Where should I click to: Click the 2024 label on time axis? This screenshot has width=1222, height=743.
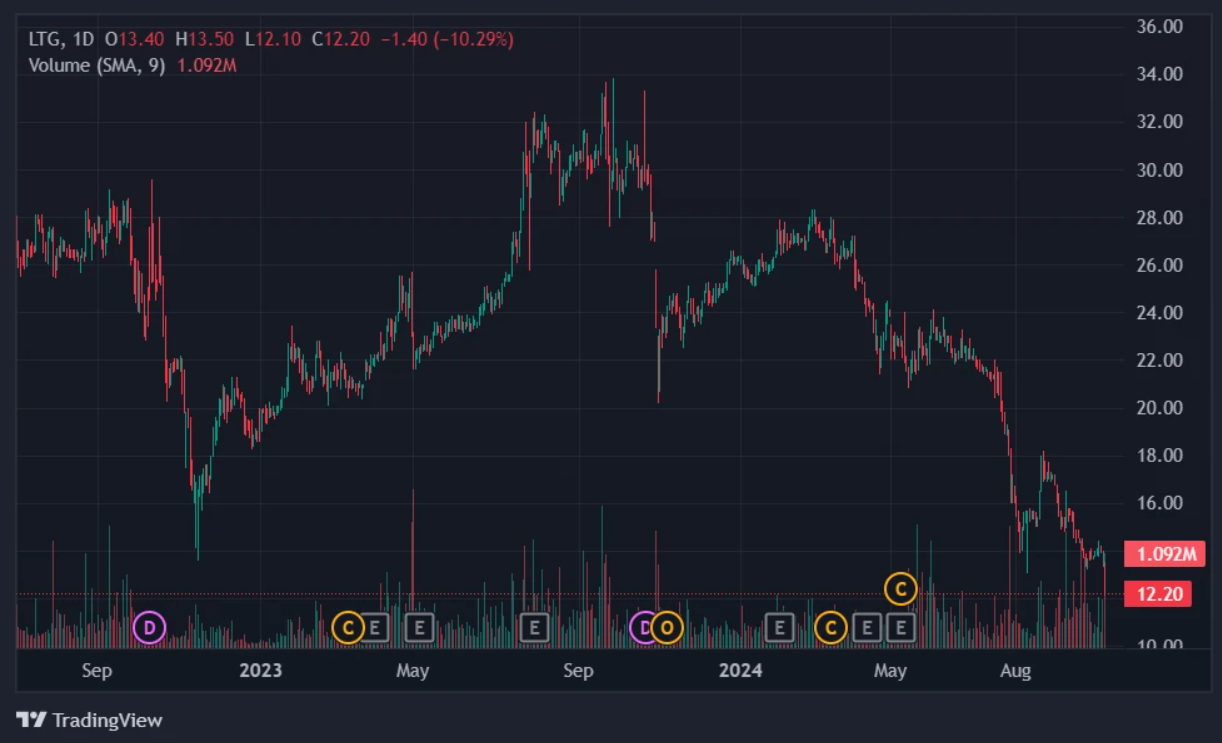741,670
